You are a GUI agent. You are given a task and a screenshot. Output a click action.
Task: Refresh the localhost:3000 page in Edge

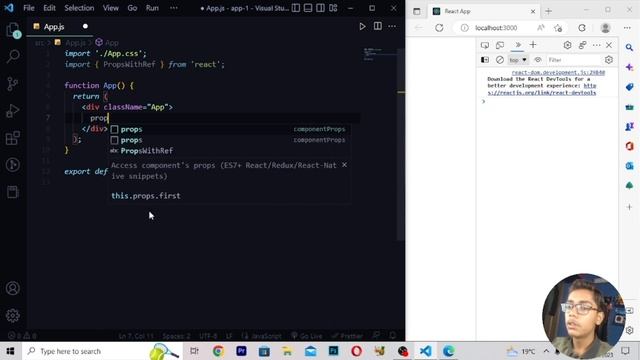439,28
